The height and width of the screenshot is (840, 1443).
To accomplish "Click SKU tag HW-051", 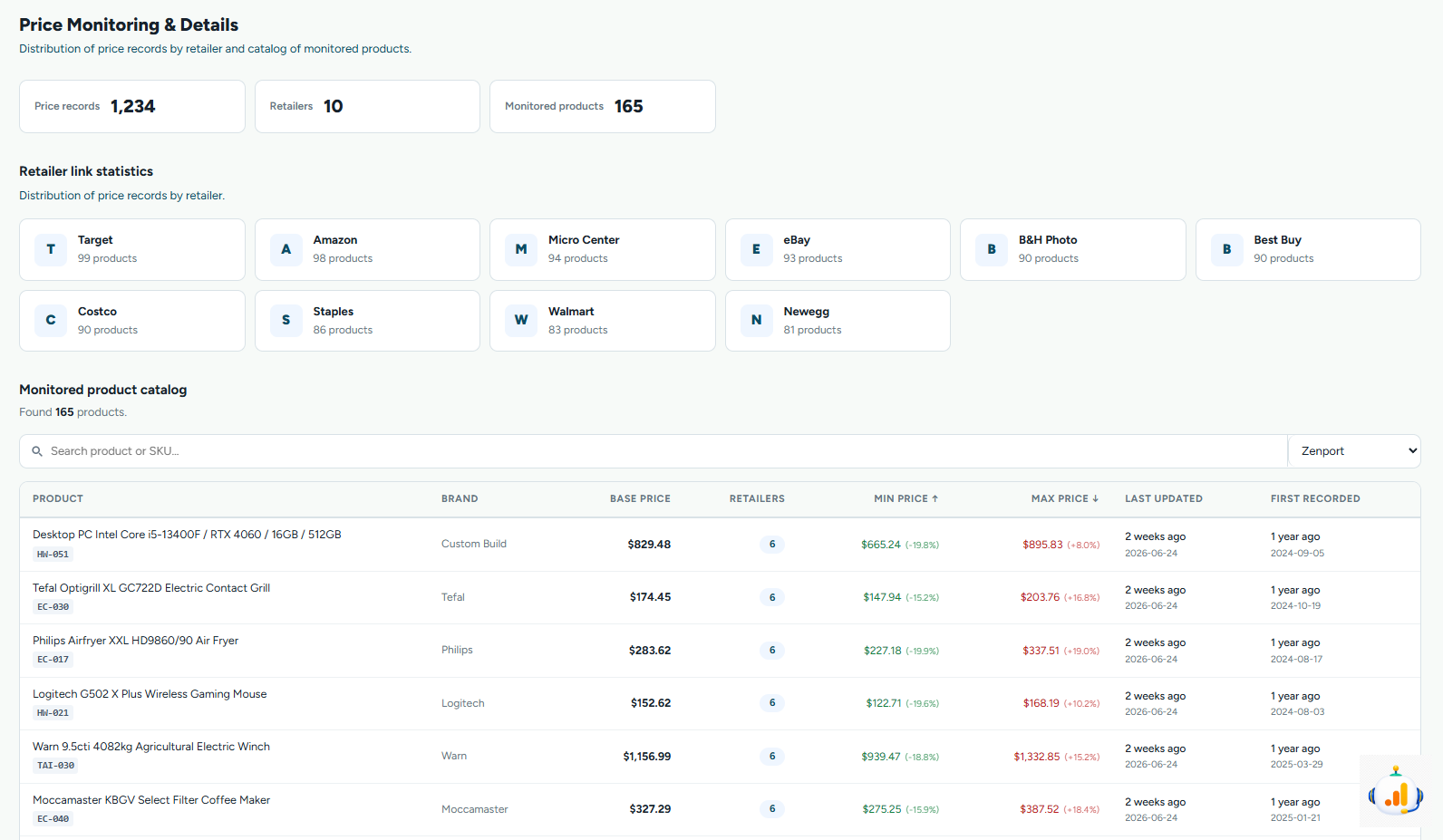I will tap(53, 555).
